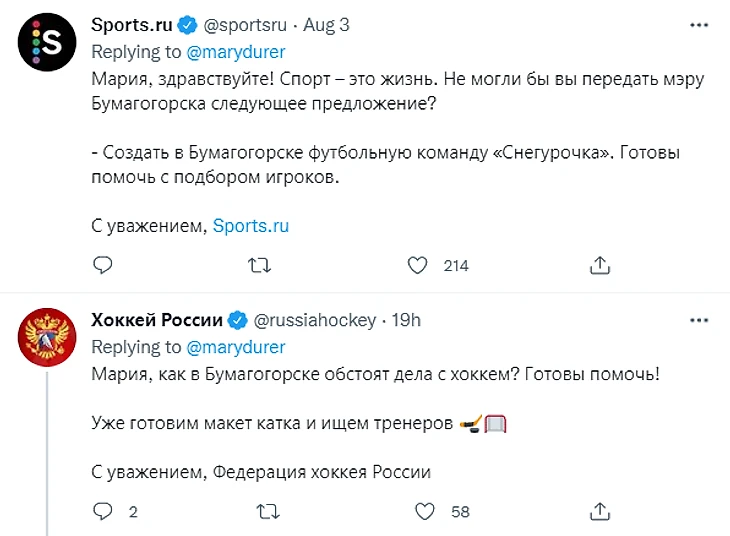Open @marydurer mention in Sports.ru reply

click(x=235, y=52)
